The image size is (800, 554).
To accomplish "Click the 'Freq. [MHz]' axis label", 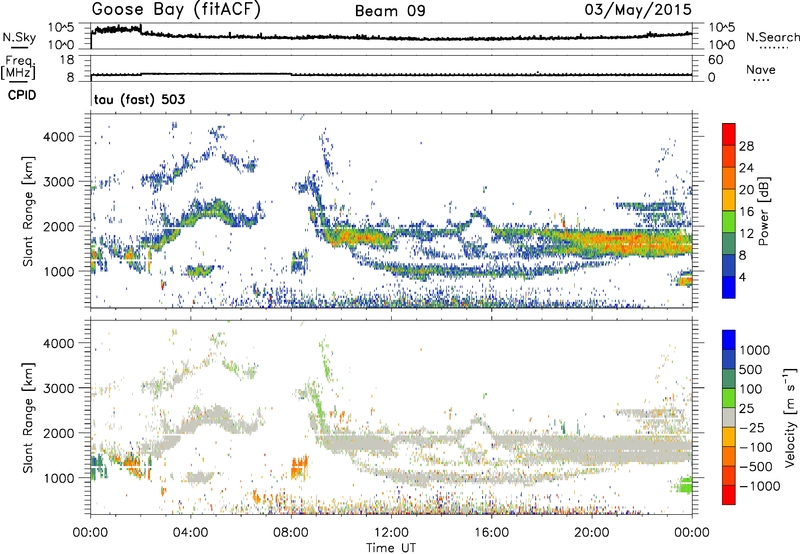I will tap(18, 67).
